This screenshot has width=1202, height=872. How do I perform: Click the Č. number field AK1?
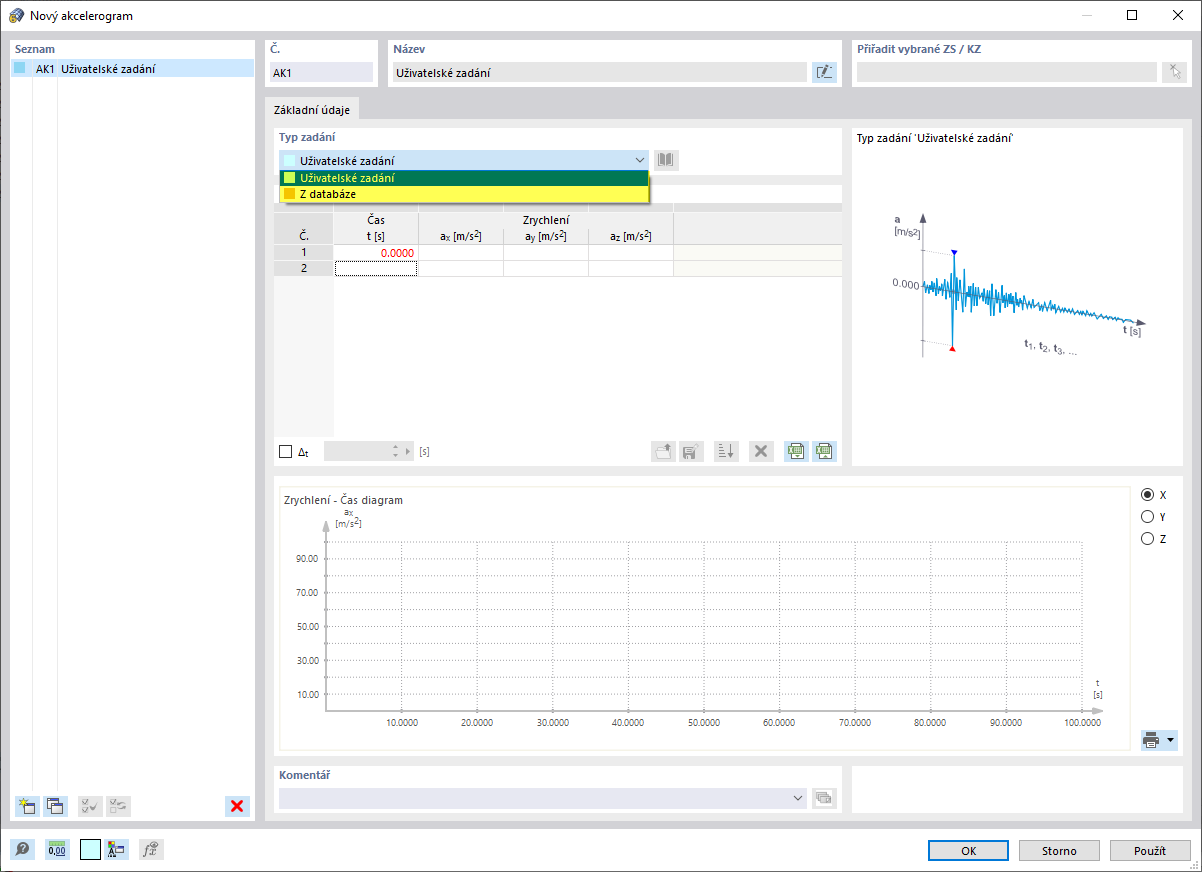320,72
